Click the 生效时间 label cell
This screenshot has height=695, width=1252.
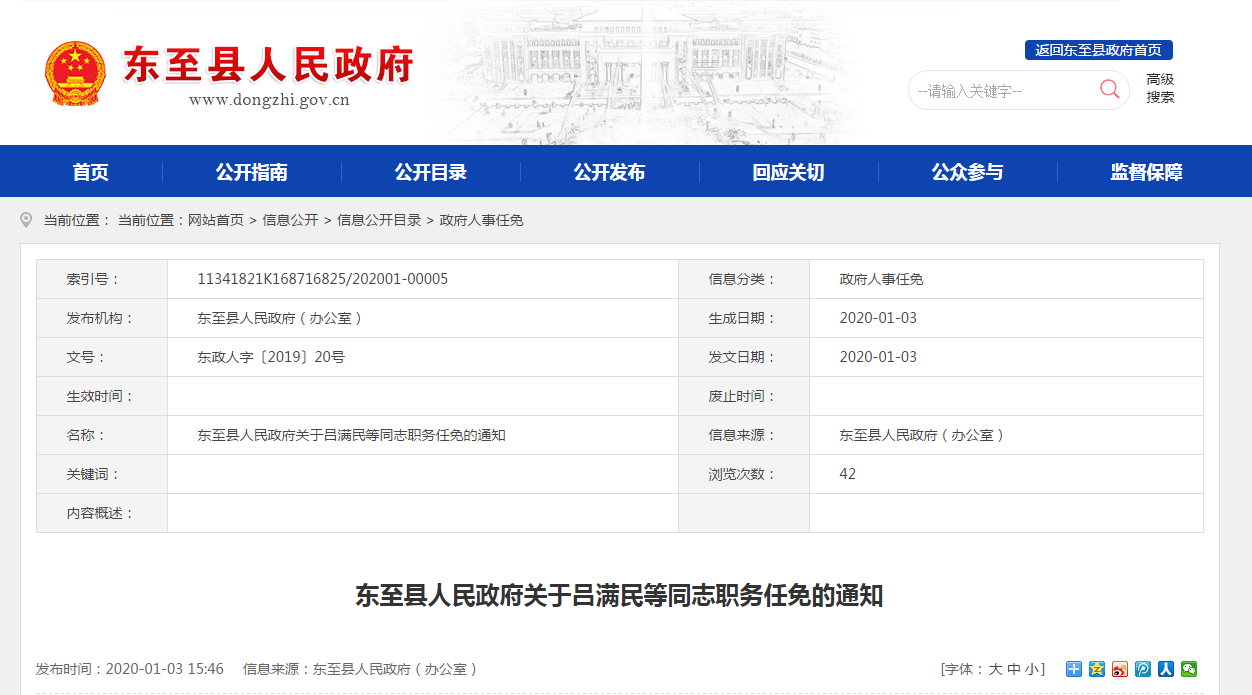102,396
